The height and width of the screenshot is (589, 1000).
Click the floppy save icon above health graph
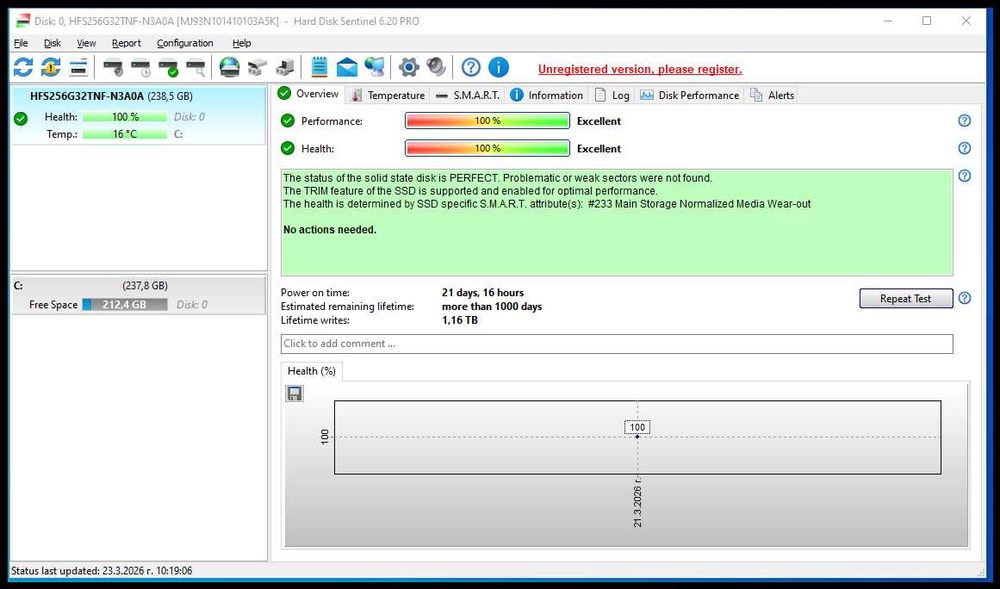pos(294,393)
